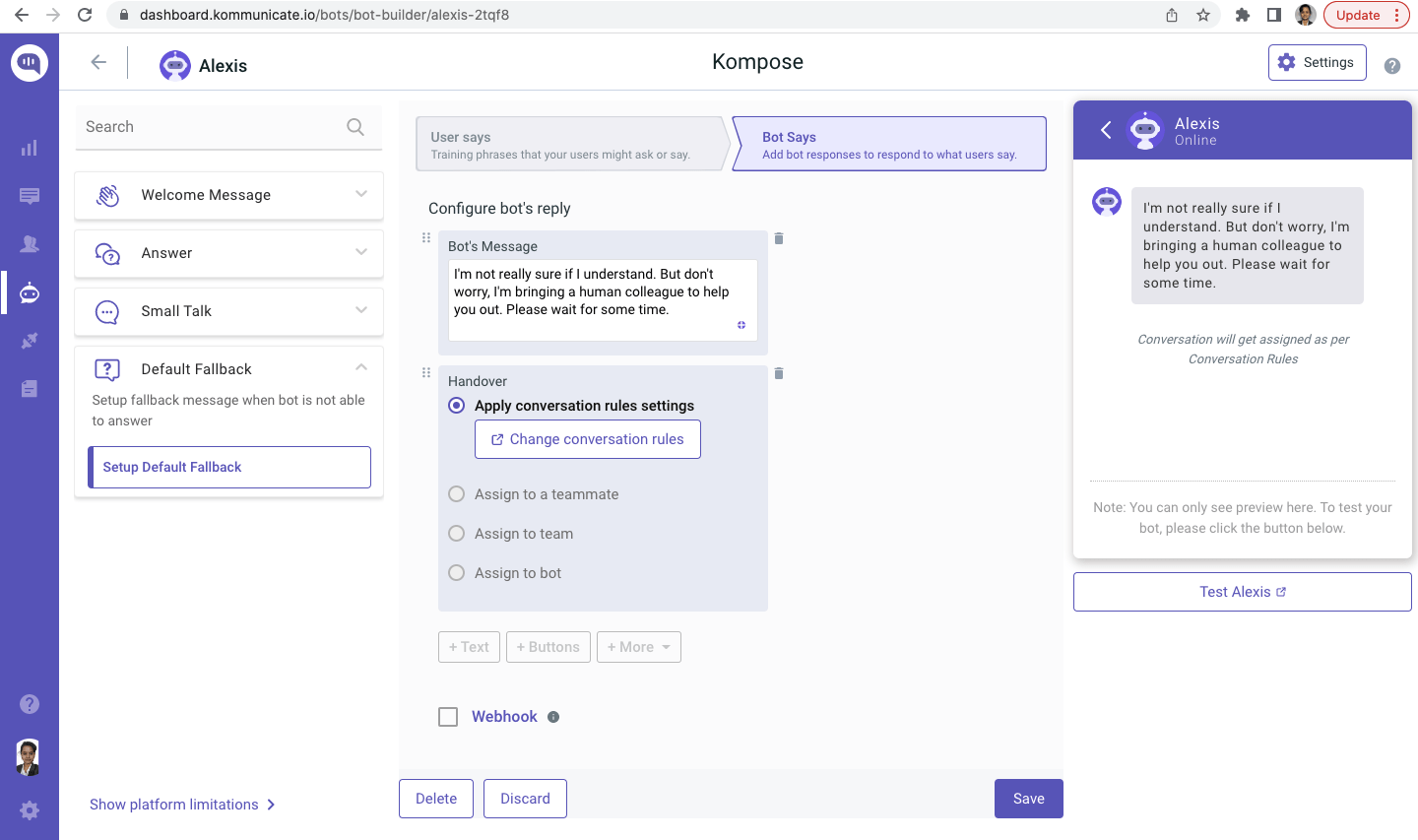
Task: Focus the Search input field
Action: click(228, 127)
